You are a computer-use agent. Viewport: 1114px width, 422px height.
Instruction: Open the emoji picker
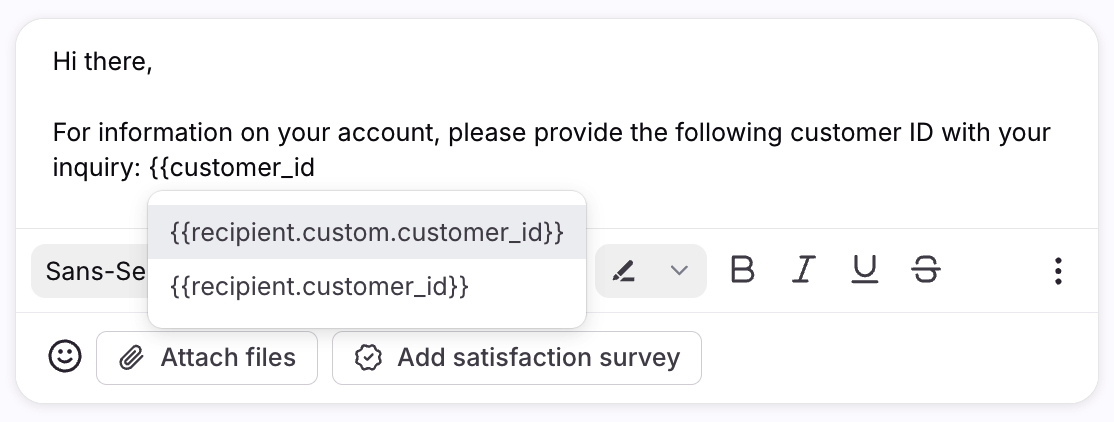[65, 357]
